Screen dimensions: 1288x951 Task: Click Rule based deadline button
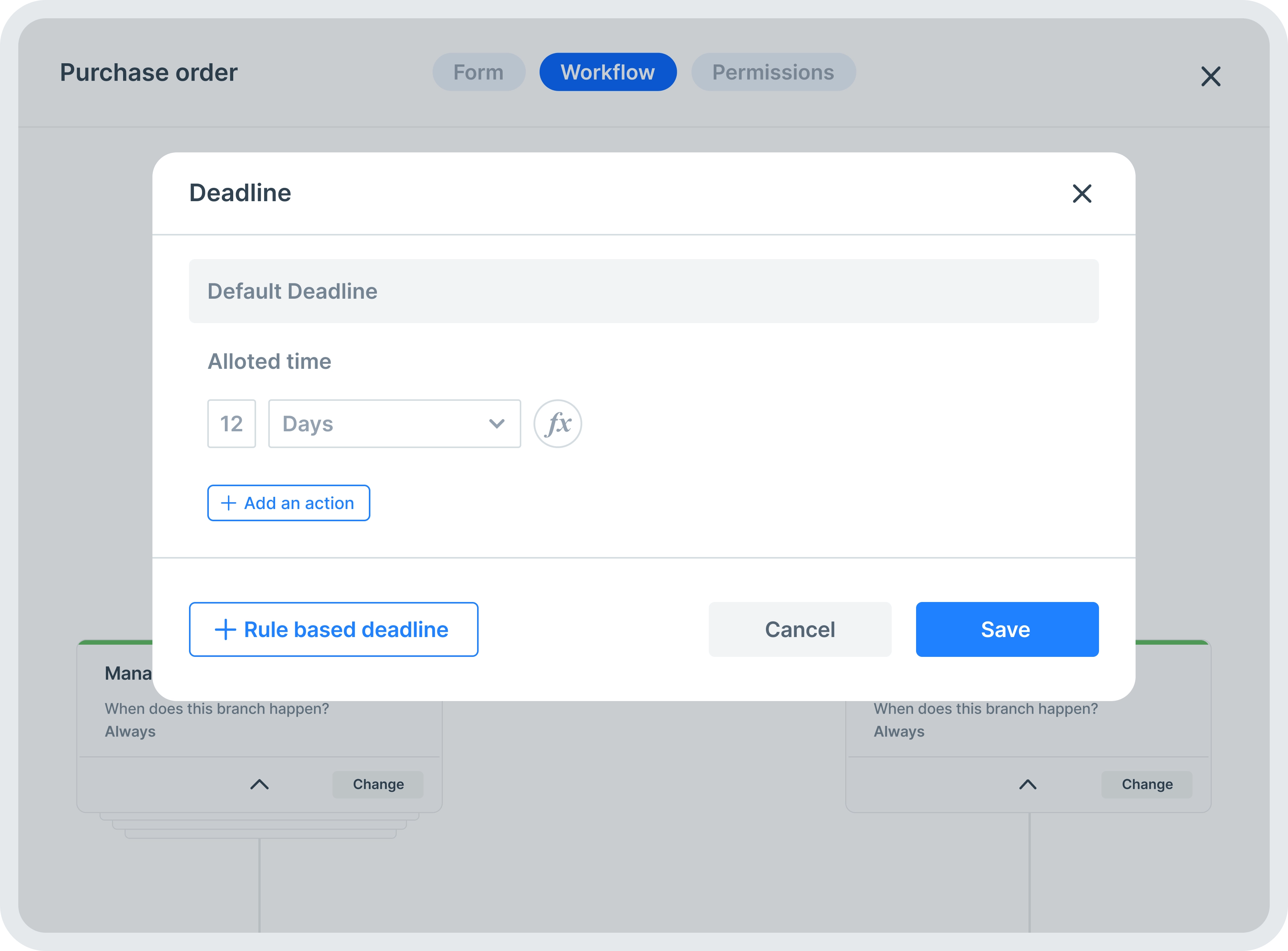click(333, 629)
